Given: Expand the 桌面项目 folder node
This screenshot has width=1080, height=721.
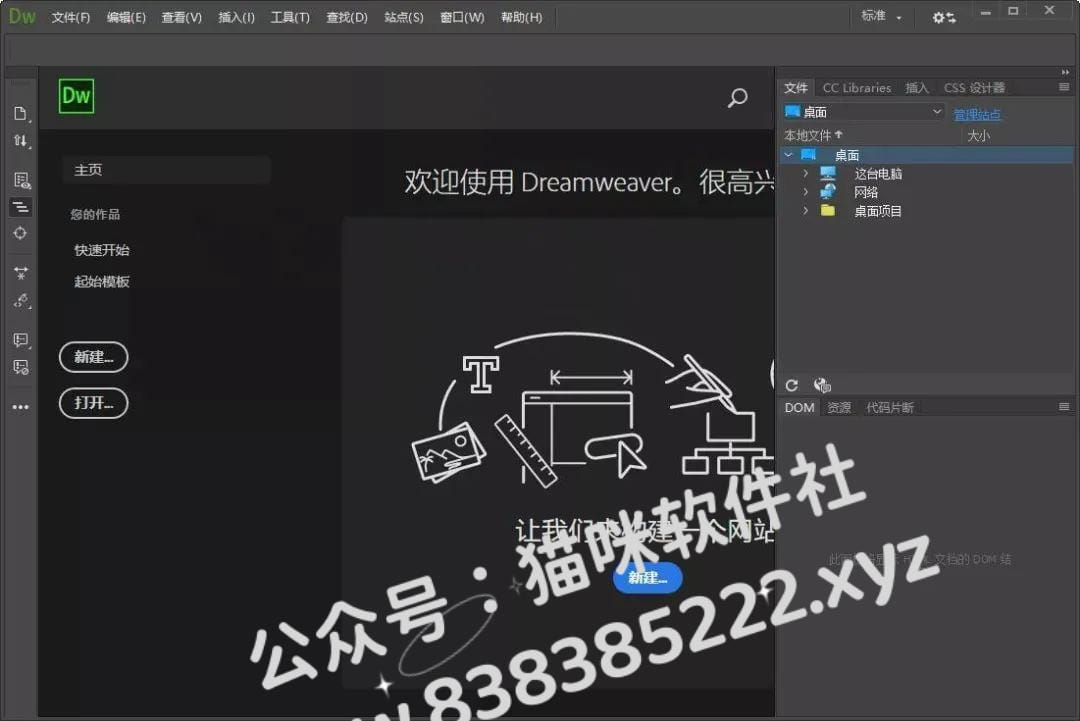Looking at the screenshot, I should click(x=805, y=211).
